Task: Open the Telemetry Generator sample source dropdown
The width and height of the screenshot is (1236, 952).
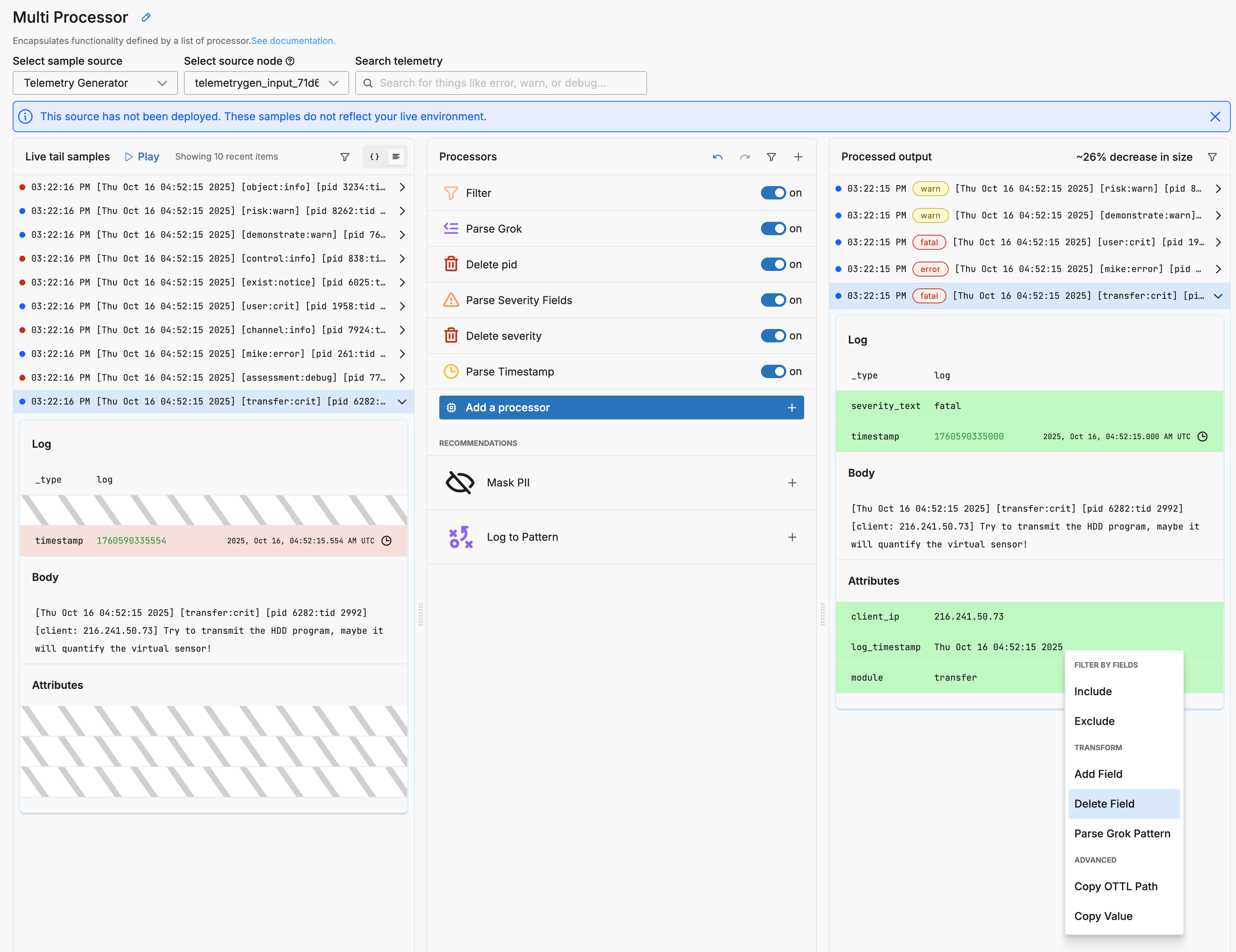Action: click(95, 83)
